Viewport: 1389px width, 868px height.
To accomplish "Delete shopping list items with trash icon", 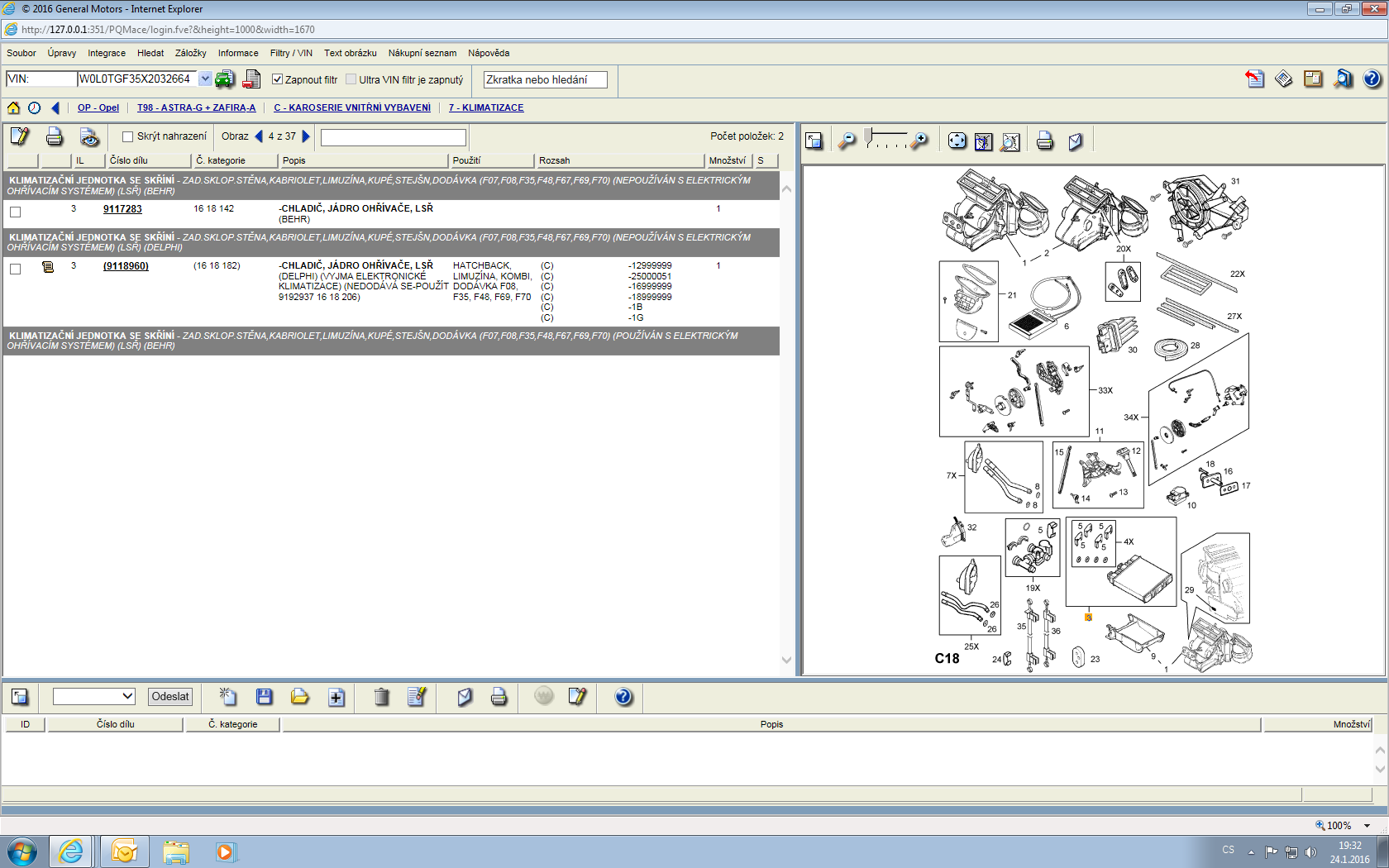I will tap(381, 697).
